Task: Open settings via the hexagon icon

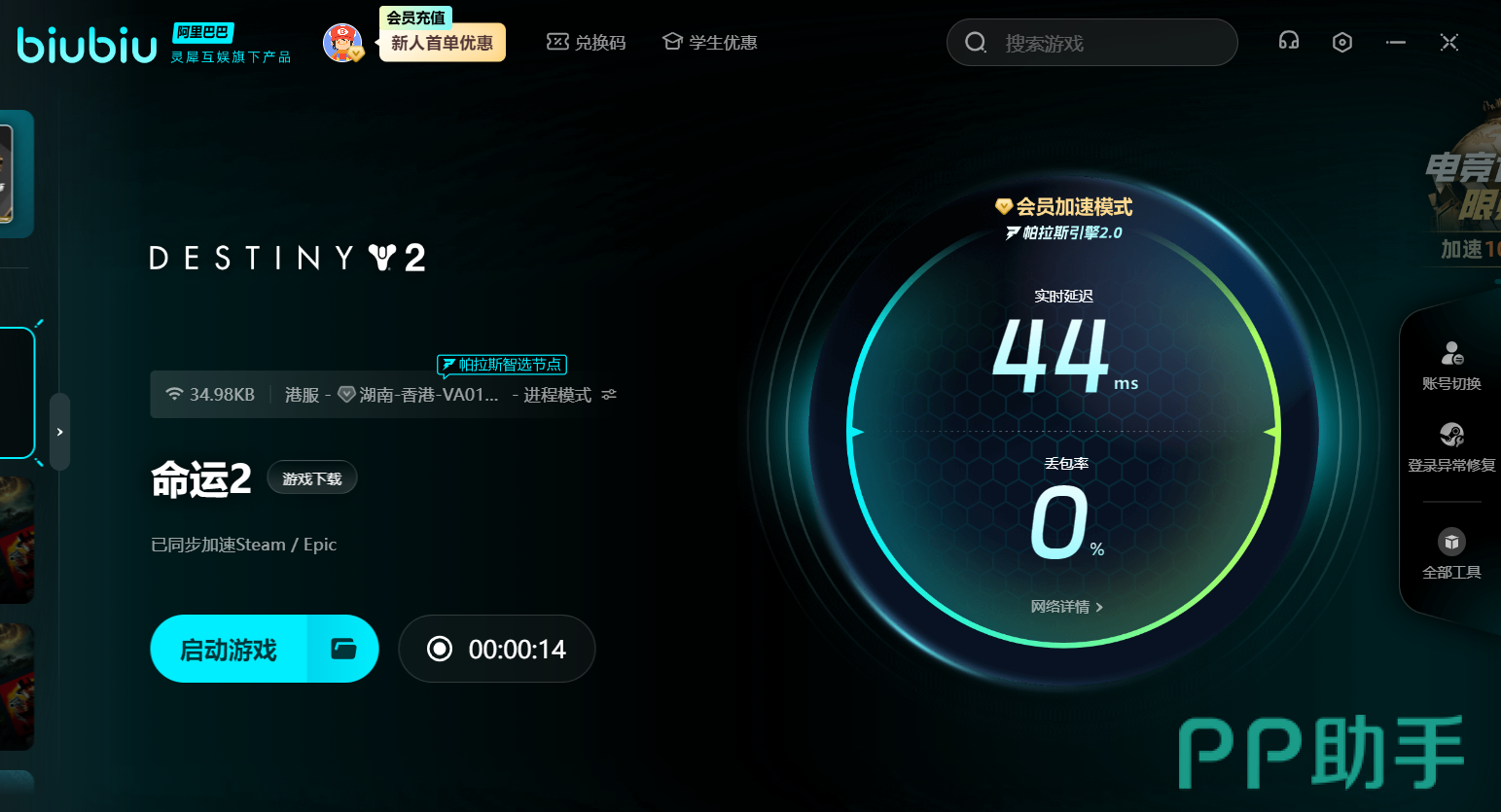Action: (x=1341, y=42)
